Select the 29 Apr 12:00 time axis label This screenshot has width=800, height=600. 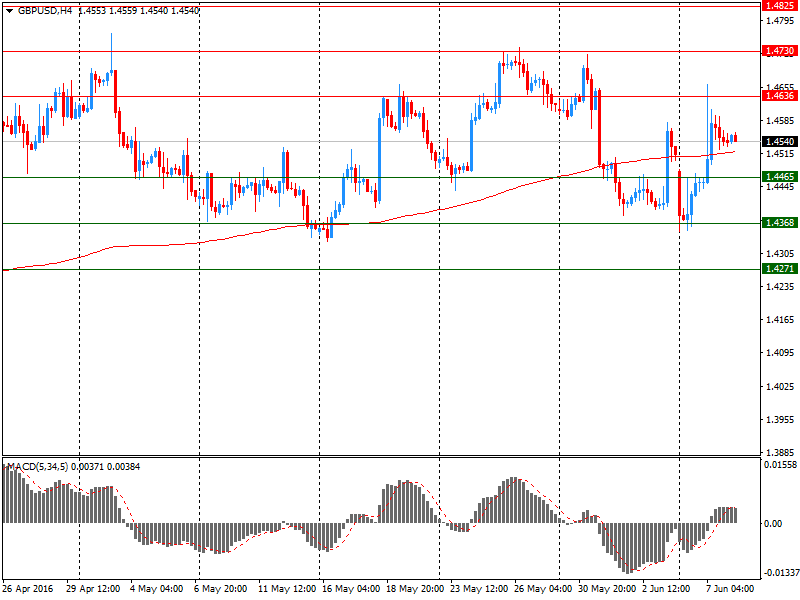pyautogui.click(x=93, y=589)
